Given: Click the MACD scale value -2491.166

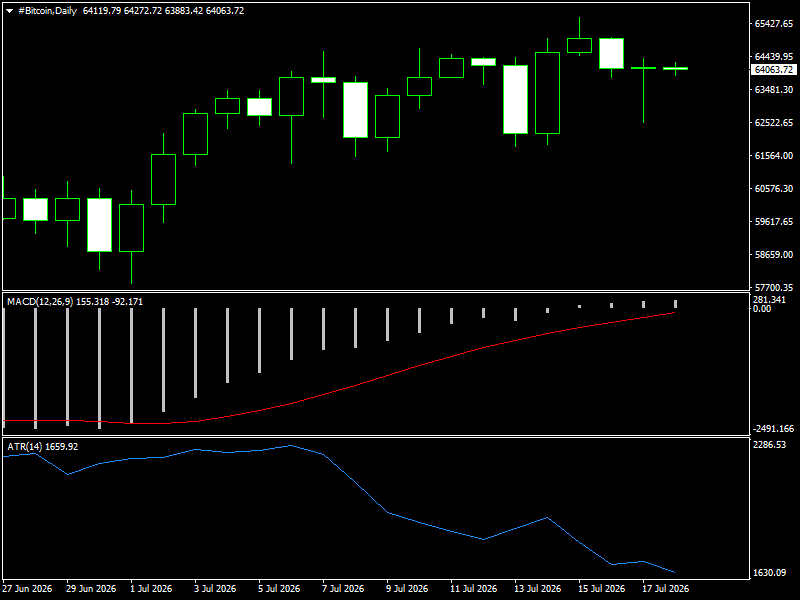Looking at the screenshot, I should [773, 429].
